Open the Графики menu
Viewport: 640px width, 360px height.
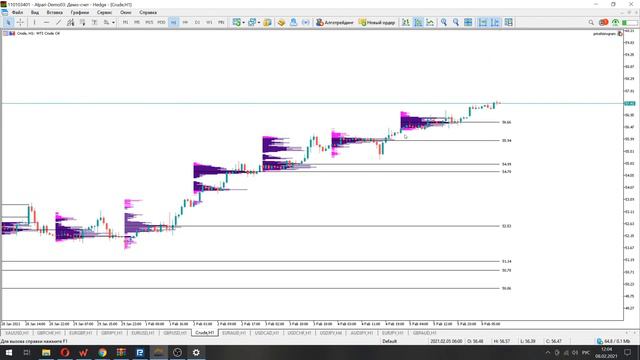coord(80,12)
